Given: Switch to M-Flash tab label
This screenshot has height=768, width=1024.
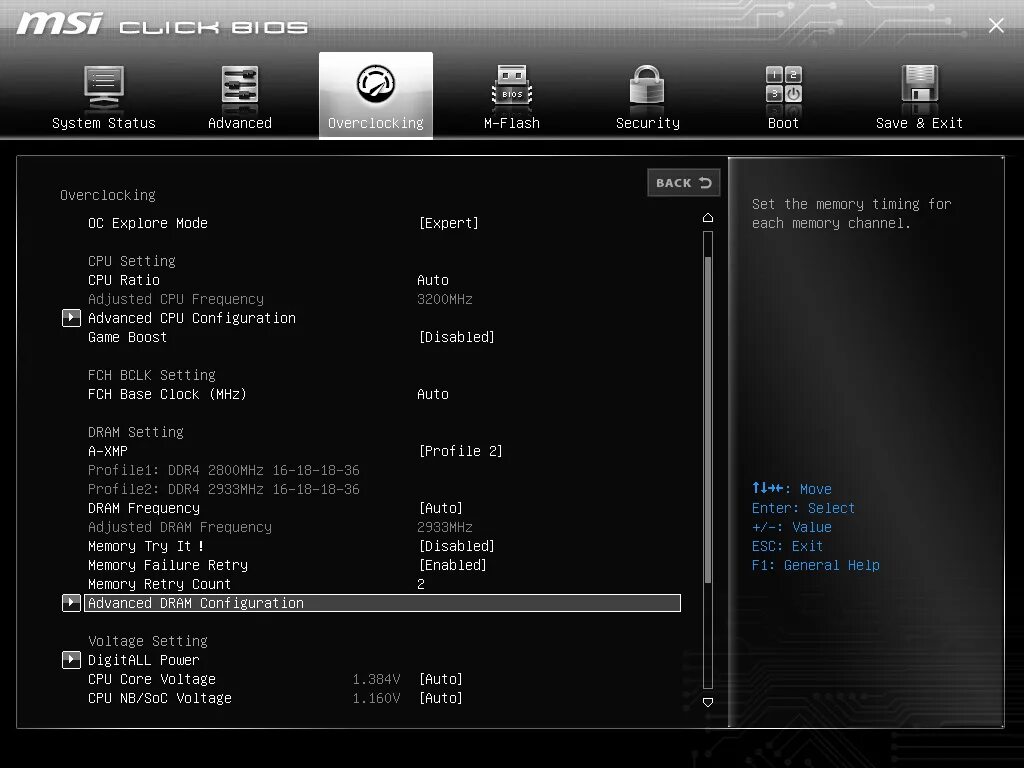Looking at the screenshot, I should coord(512,123).
